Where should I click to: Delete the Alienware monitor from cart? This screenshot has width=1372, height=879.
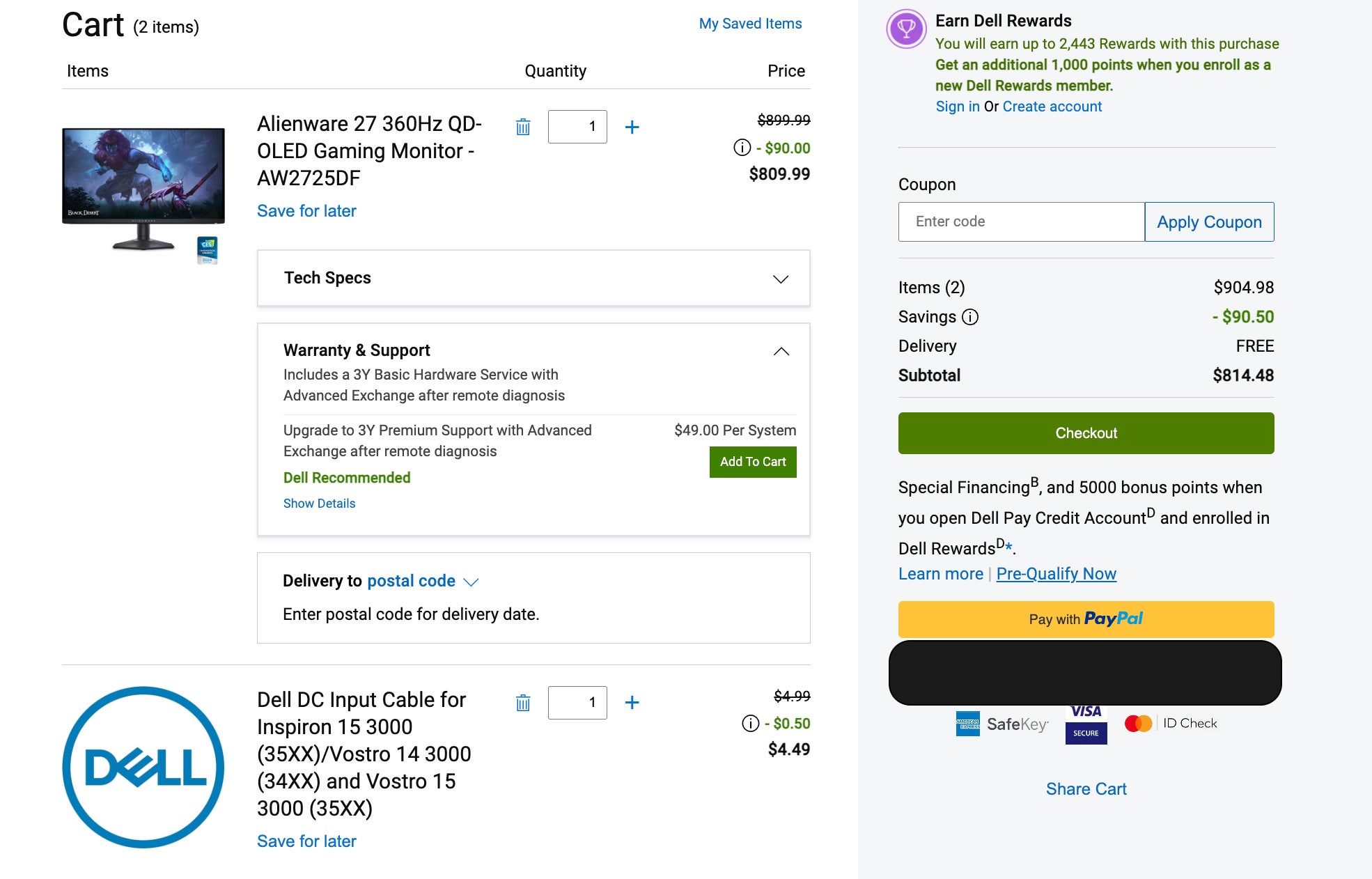(523, 127)
